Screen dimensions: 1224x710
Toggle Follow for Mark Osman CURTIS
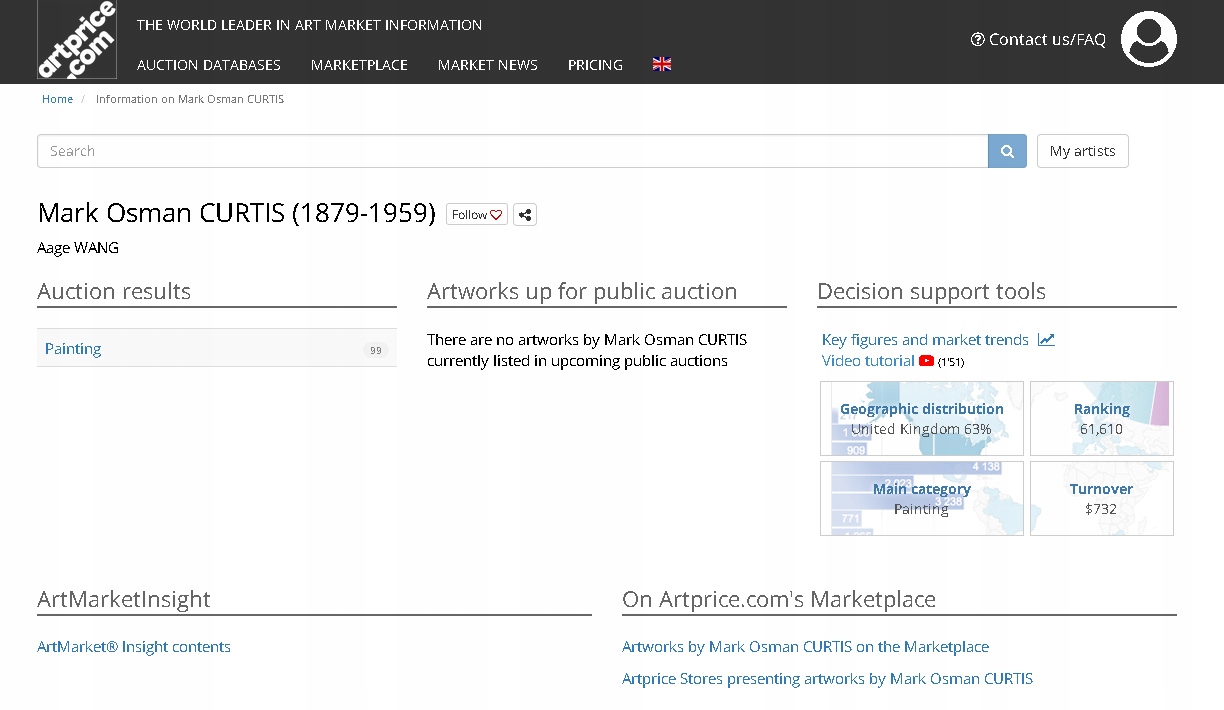(x=477, y=215)
